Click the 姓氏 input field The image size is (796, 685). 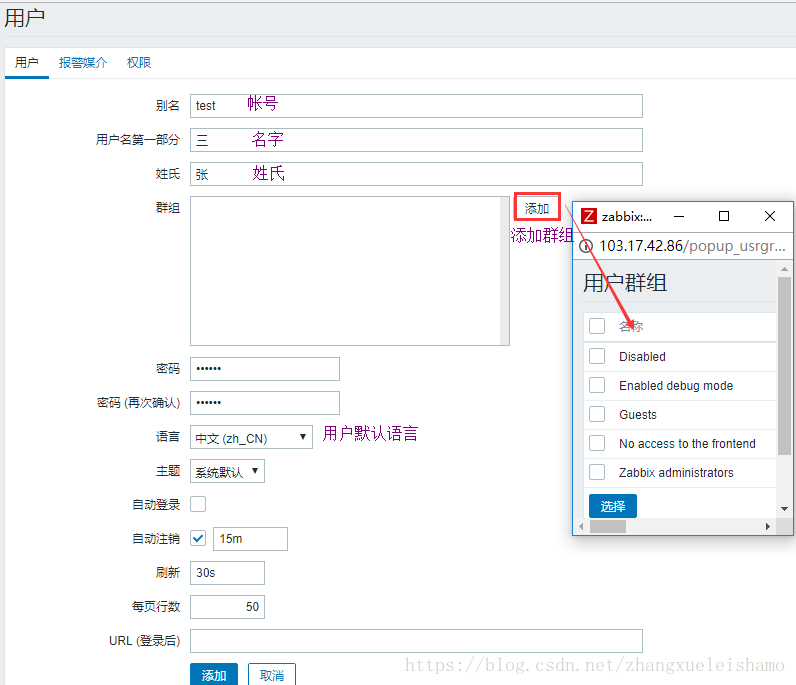tap(416, 174)
